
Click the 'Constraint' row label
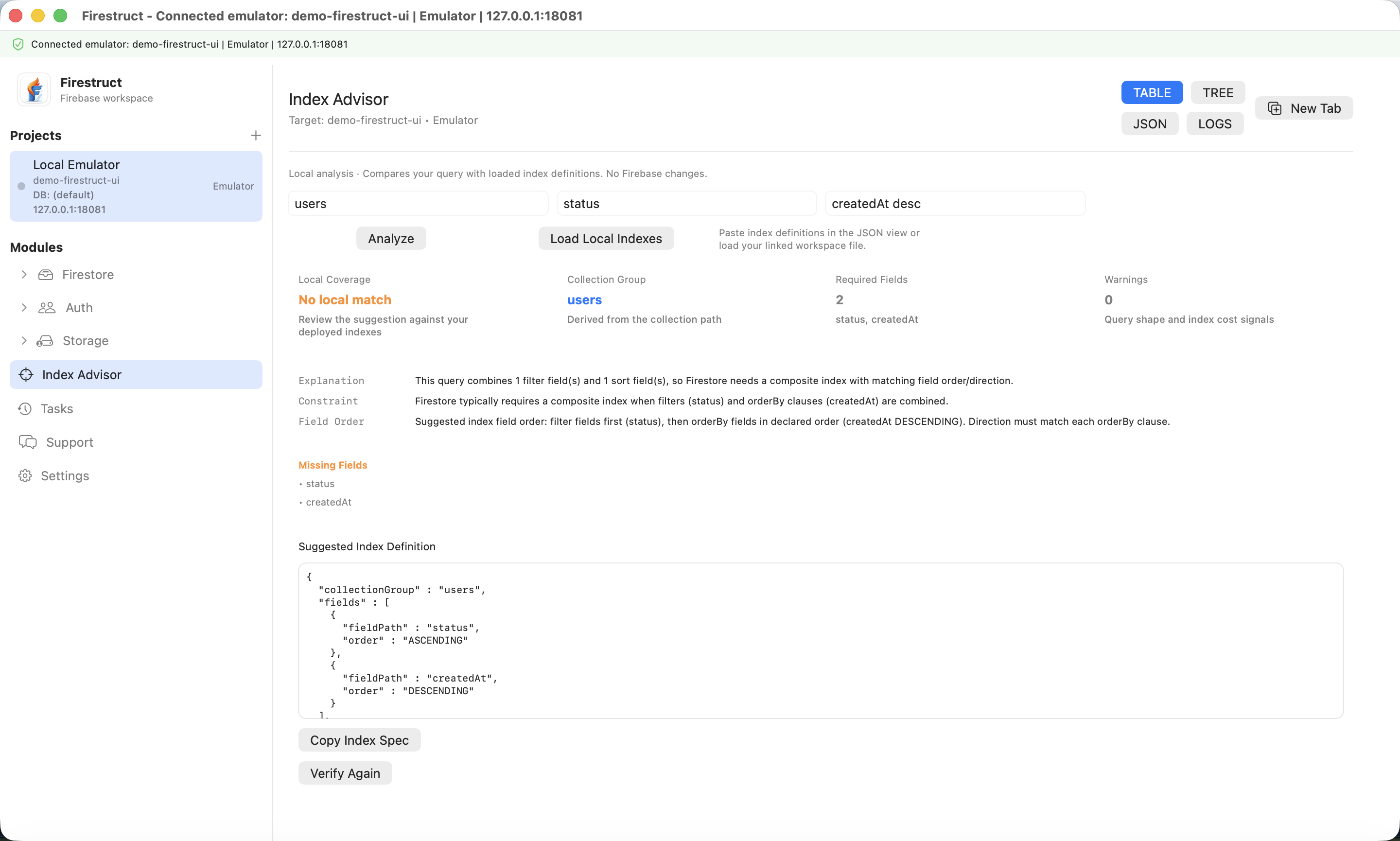point(329,401)
